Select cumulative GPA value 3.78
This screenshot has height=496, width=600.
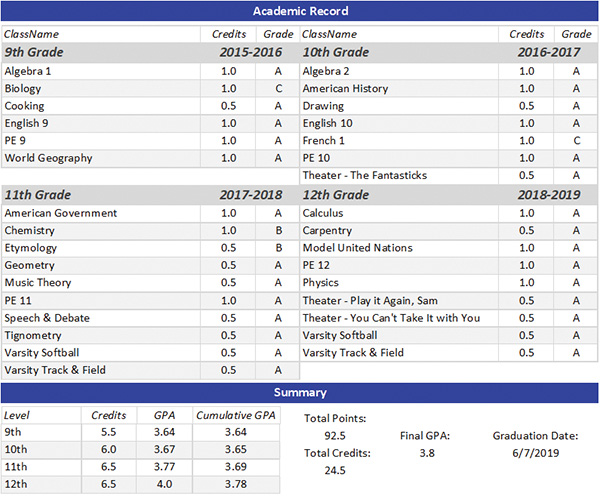[x=236, y=484]
